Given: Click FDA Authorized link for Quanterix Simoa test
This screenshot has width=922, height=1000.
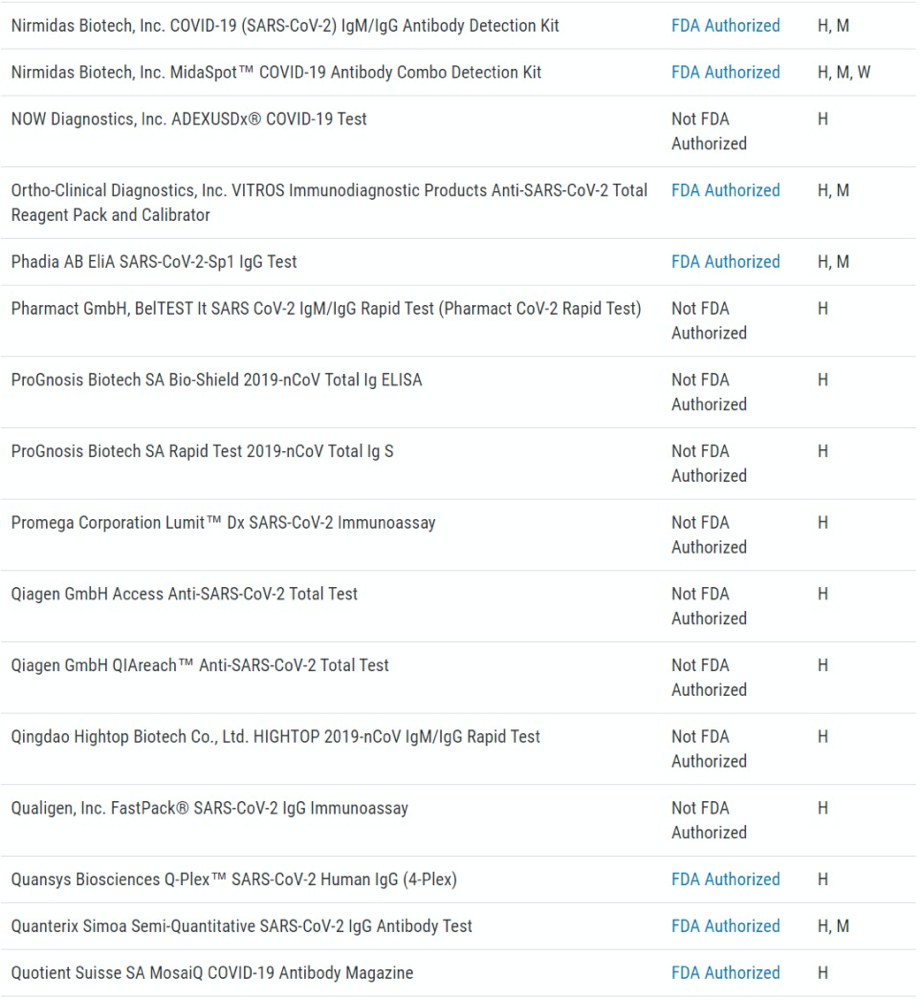Looking at the screenshot, I should click(x=725, y=927).
